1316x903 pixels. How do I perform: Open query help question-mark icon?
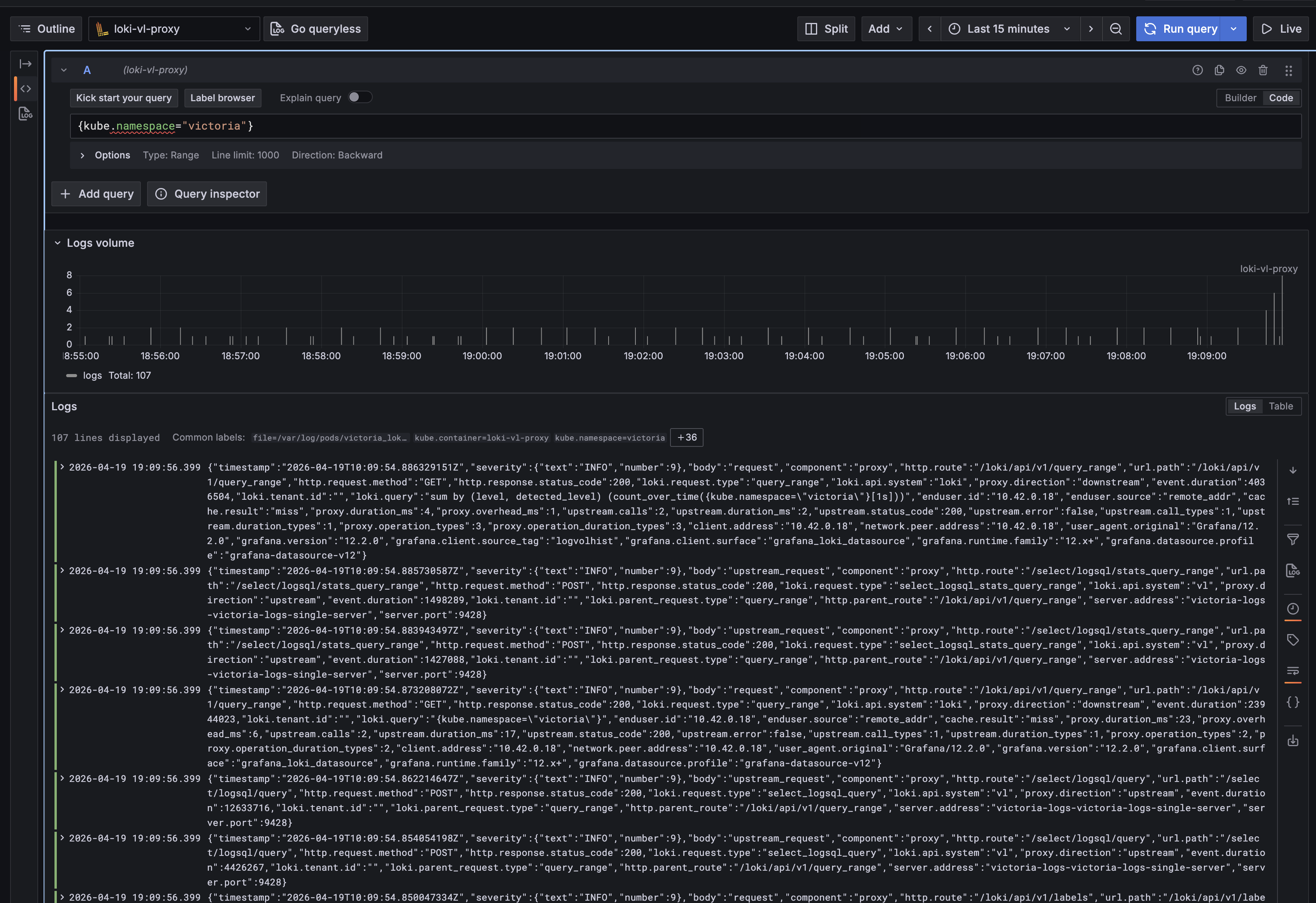(x=1197, y=70)
